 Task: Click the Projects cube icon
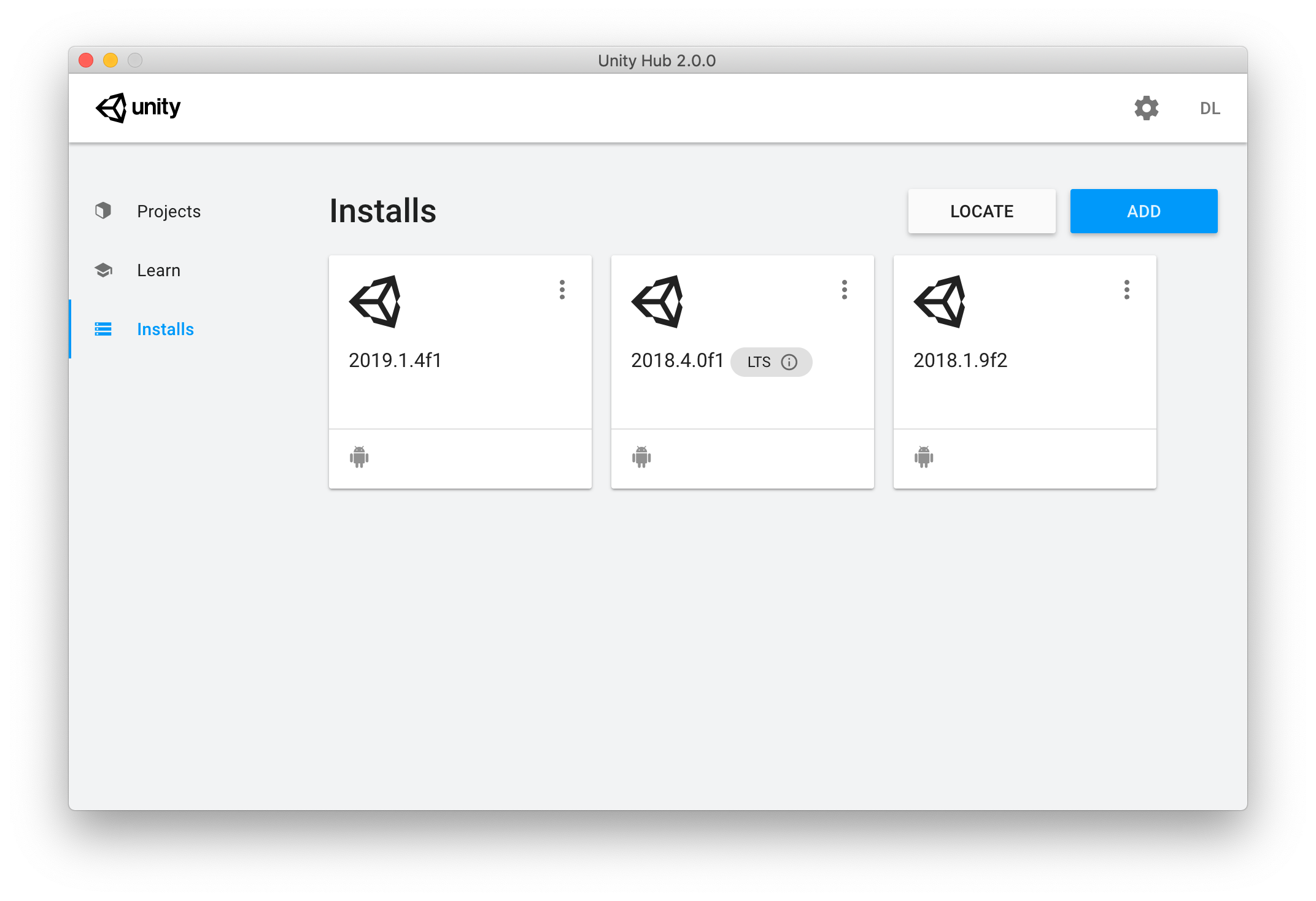103,211
